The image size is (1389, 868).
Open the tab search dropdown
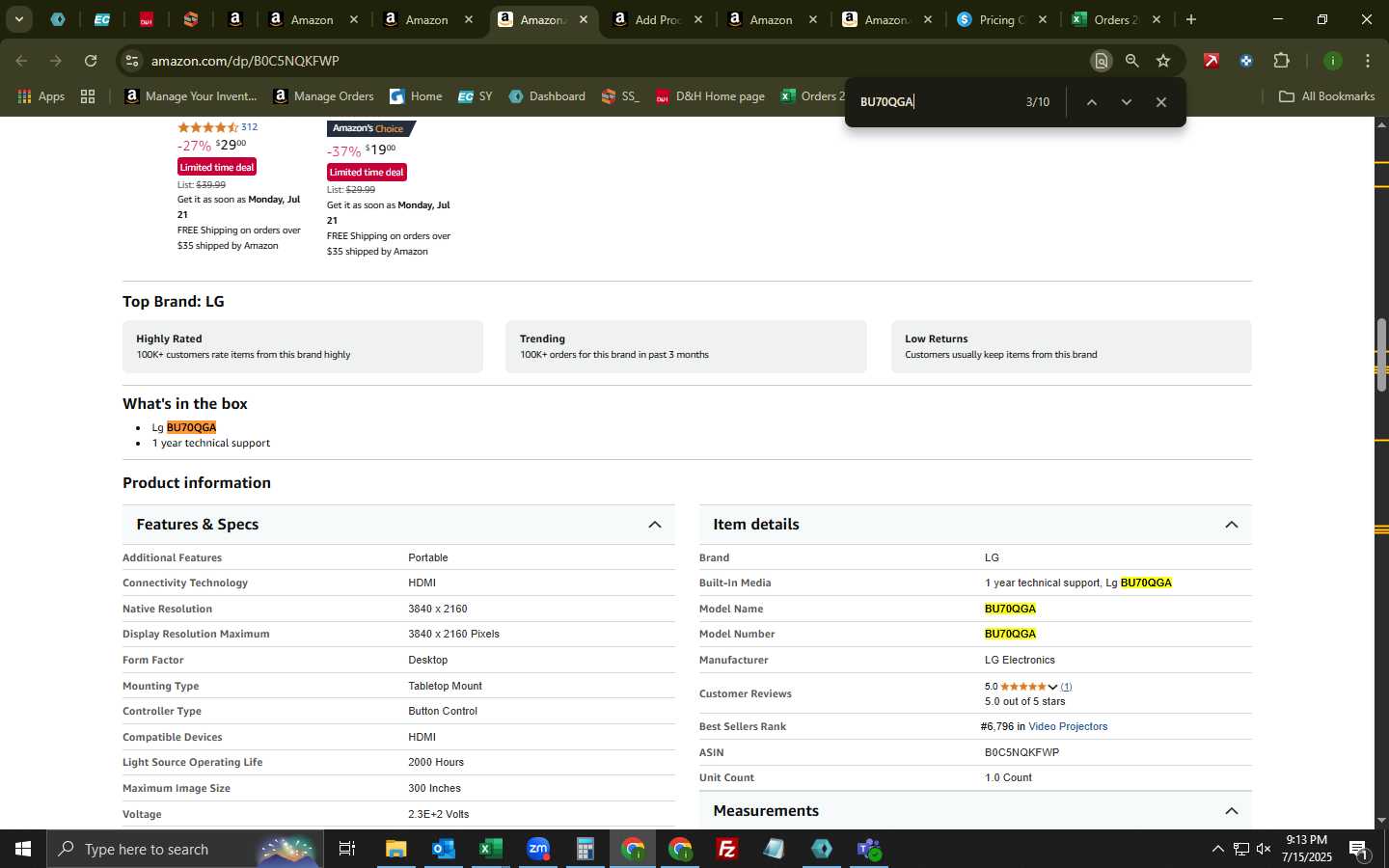point(18,19)
